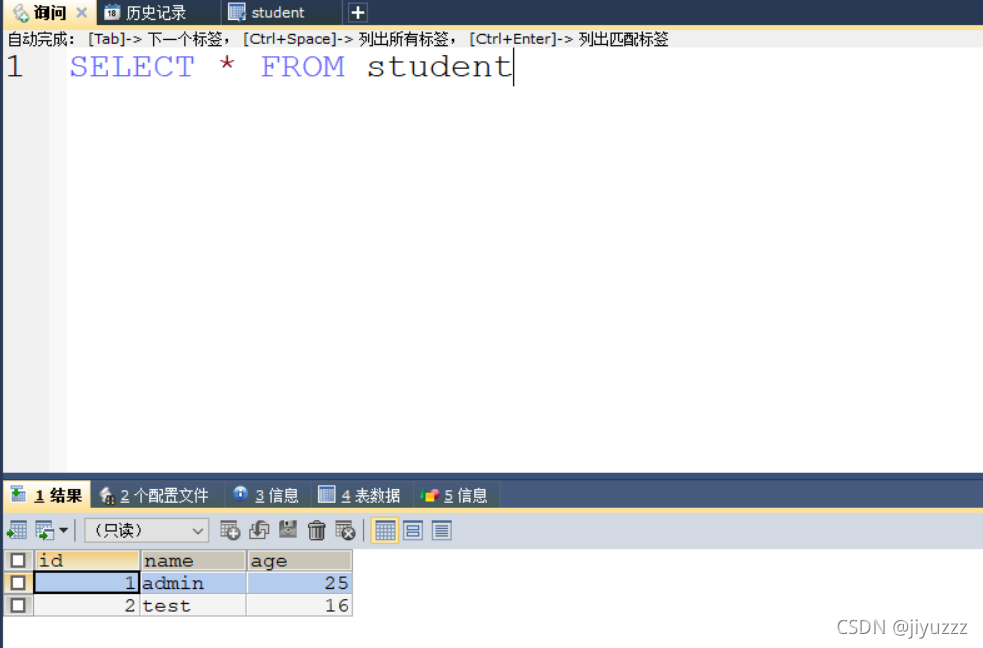Viewport: 983px width, 648px height.
Task: Open the 2 个配置文件 profiles tab
Action: (x=154, y=496)
